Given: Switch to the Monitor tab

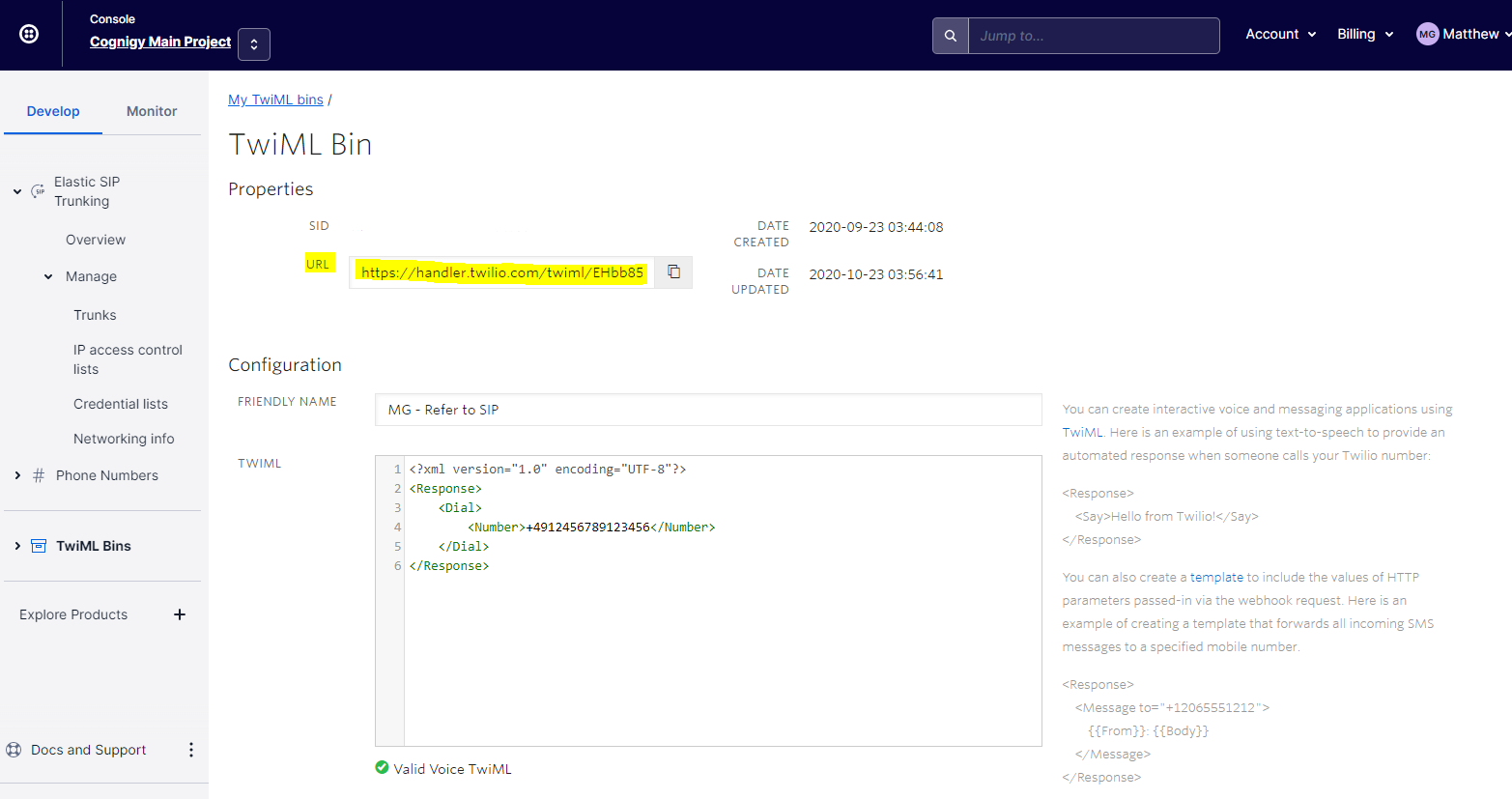Looking at the screenshot, I should 152,111.
